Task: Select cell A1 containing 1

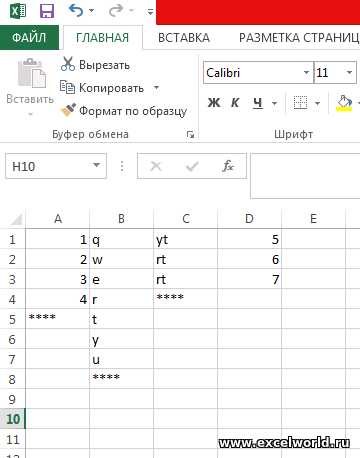Action: tap(58, 239)
